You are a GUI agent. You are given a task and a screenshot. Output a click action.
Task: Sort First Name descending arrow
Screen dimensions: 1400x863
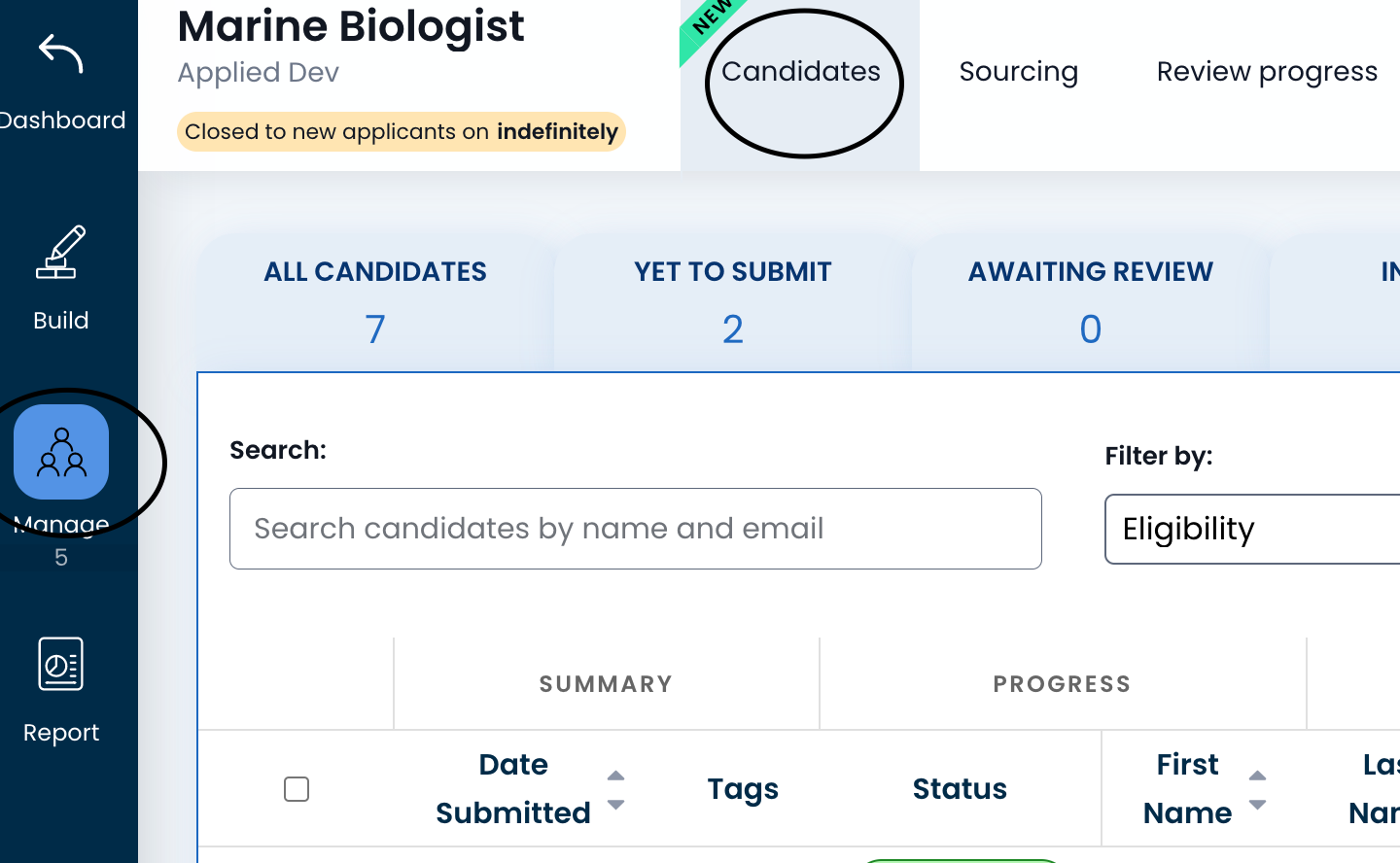coord(1257,805)
